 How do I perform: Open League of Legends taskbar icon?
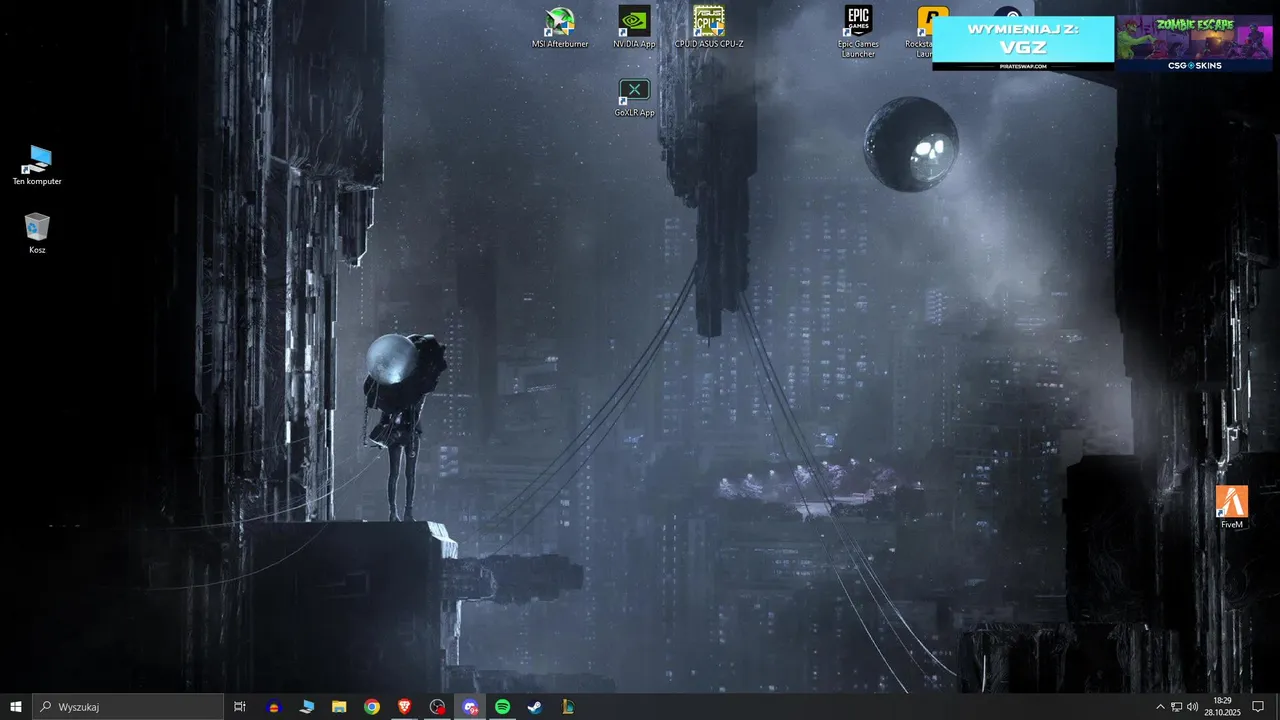pyautogui.click(x=568, y=707)
